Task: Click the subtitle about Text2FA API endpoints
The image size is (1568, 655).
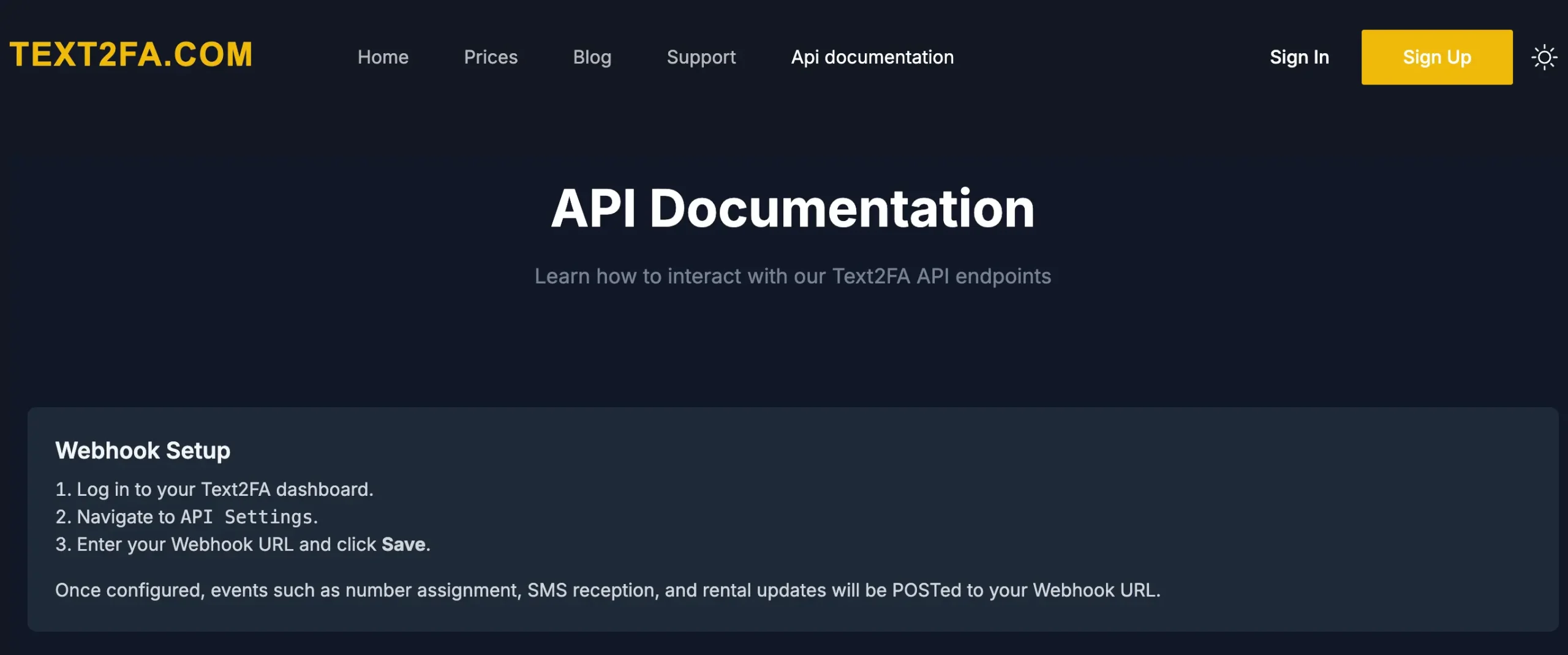Action: pyautogui.click(x=793, y=276)
